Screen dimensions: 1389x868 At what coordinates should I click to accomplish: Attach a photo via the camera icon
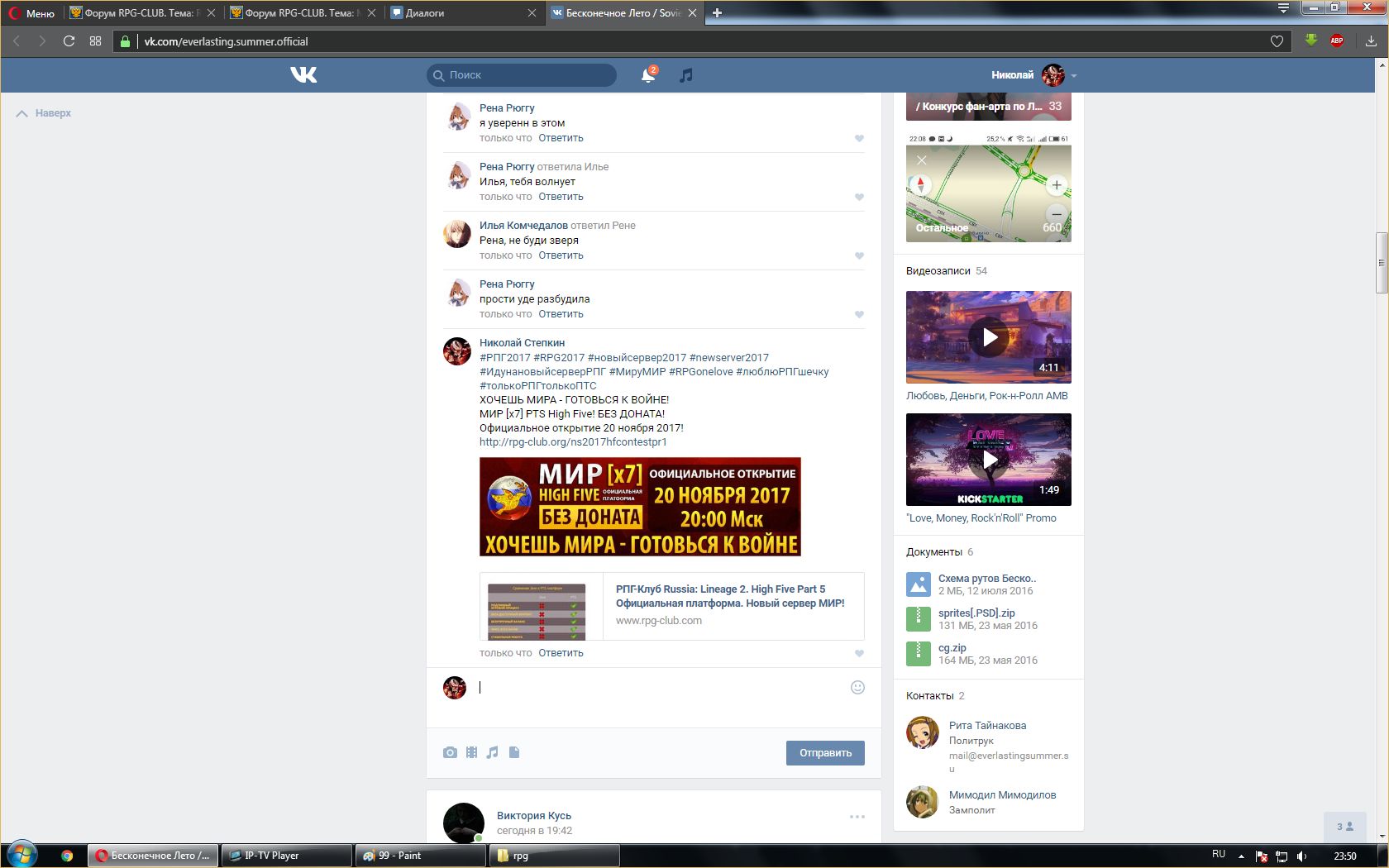[x=450, y=752]
